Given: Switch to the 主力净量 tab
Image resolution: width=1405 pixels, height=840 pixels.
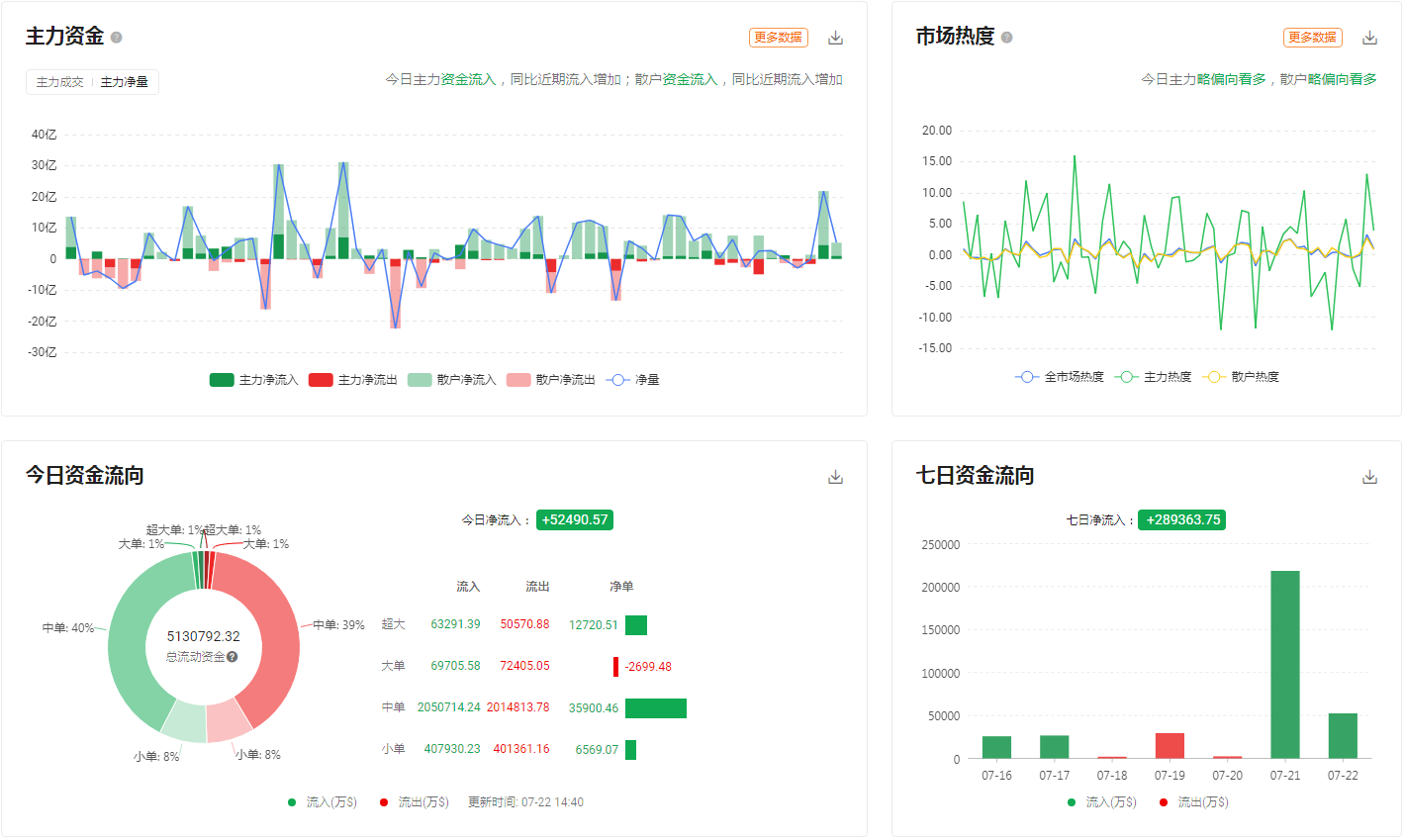Looking at the screenshot, I should click(x=125, y=82).
